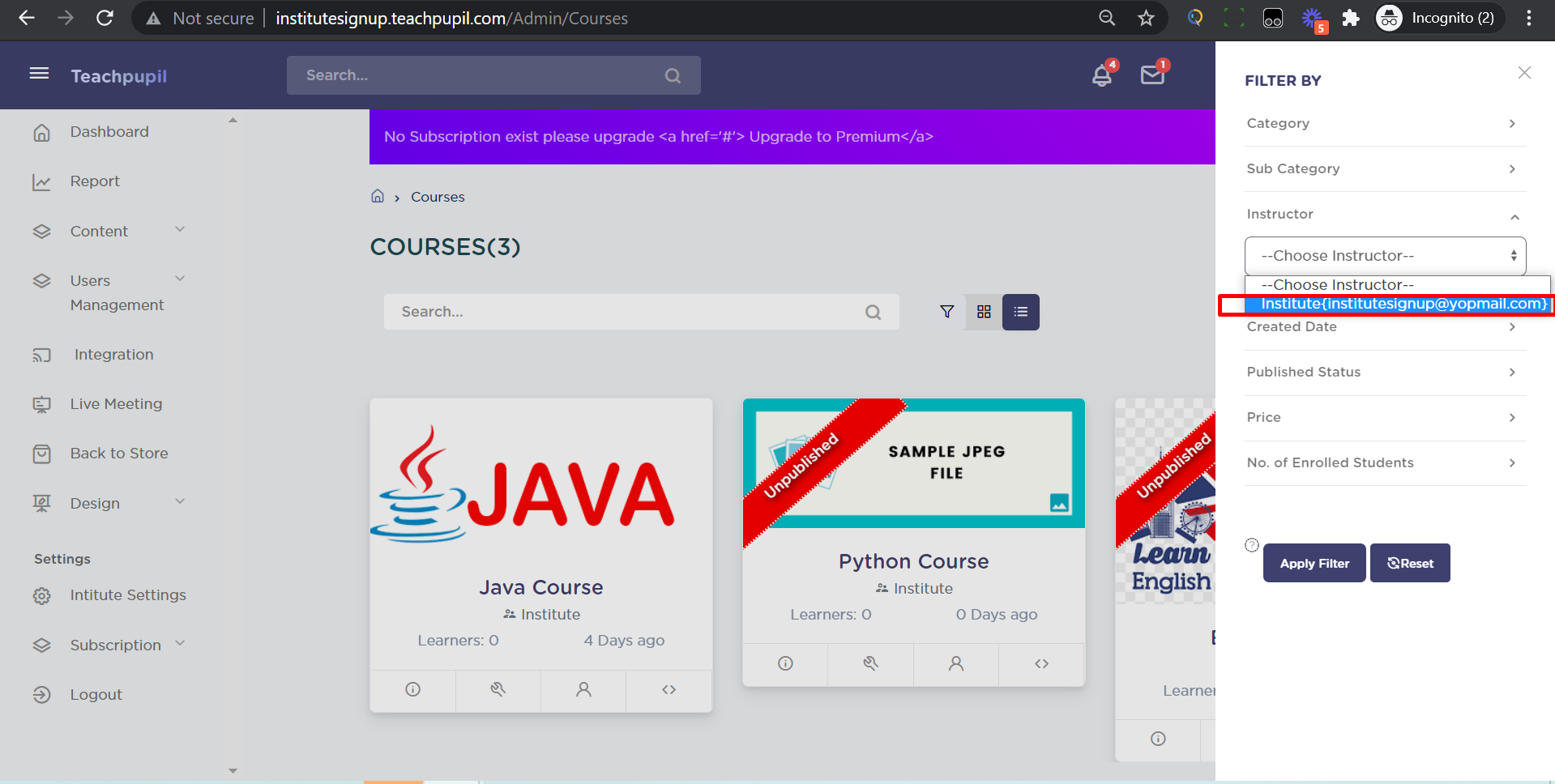Click user icon on Java Course card
Image resolution: width=1555 pixels, height=784 pixels.
coord(583,689)
